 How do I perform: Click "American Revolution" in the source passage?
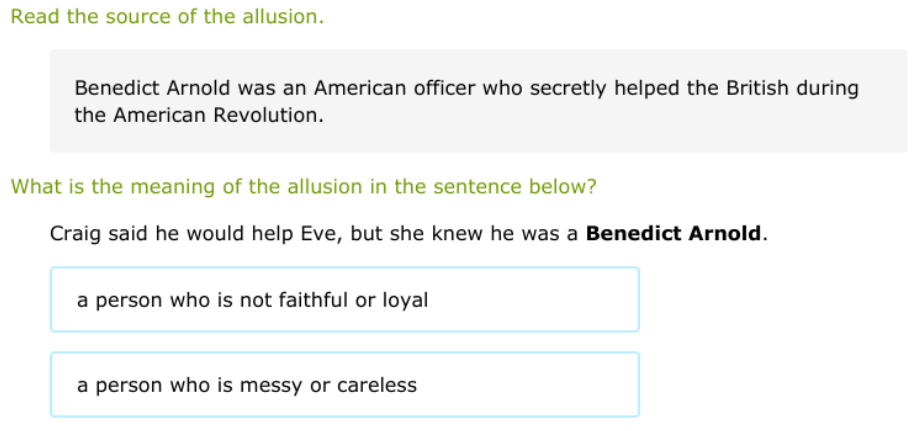coord(216,115)
